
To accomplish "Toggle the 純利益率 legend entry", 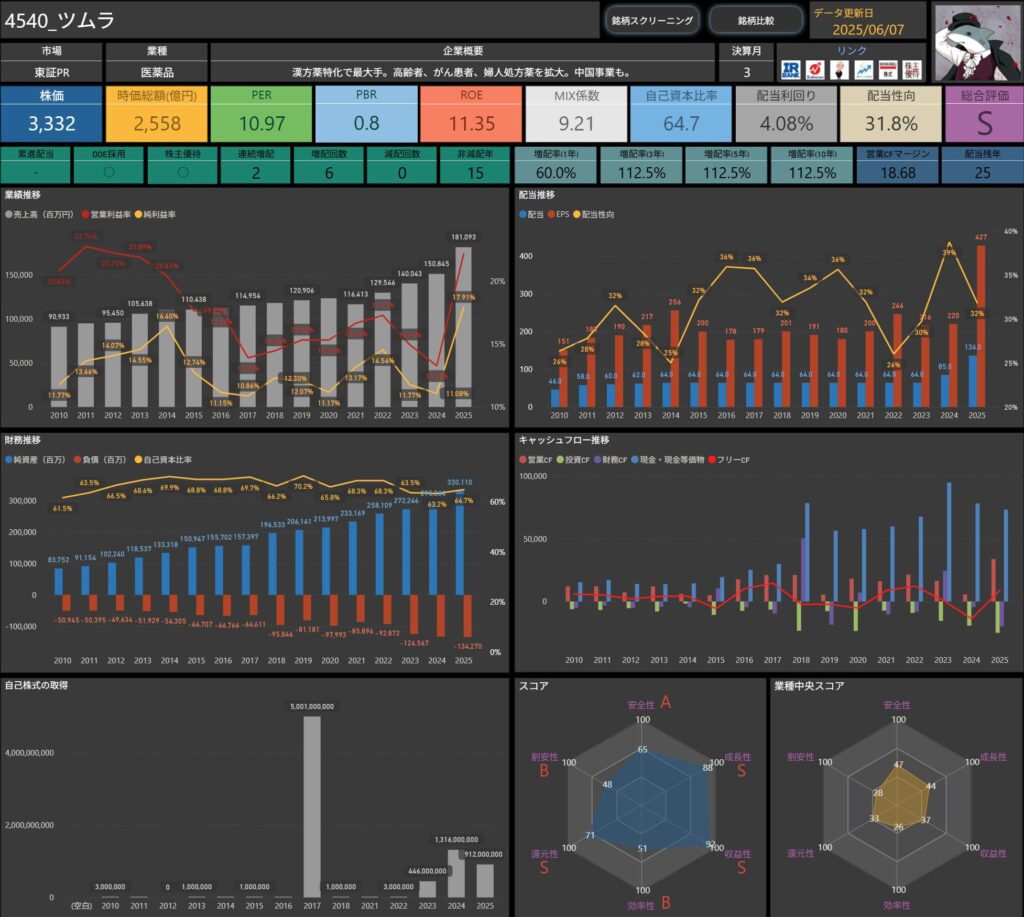I will pyautogui.click(x=155, y=214).
